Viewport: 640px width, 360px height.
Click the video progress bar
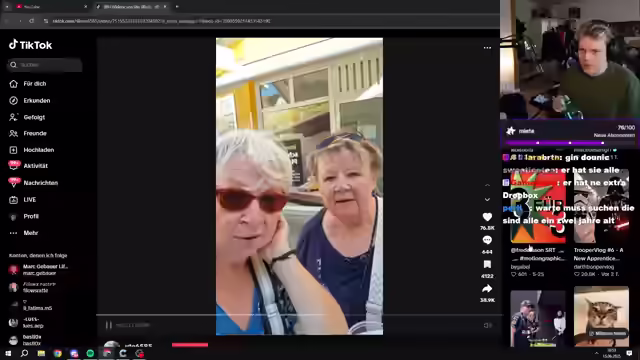pos(299,315)
